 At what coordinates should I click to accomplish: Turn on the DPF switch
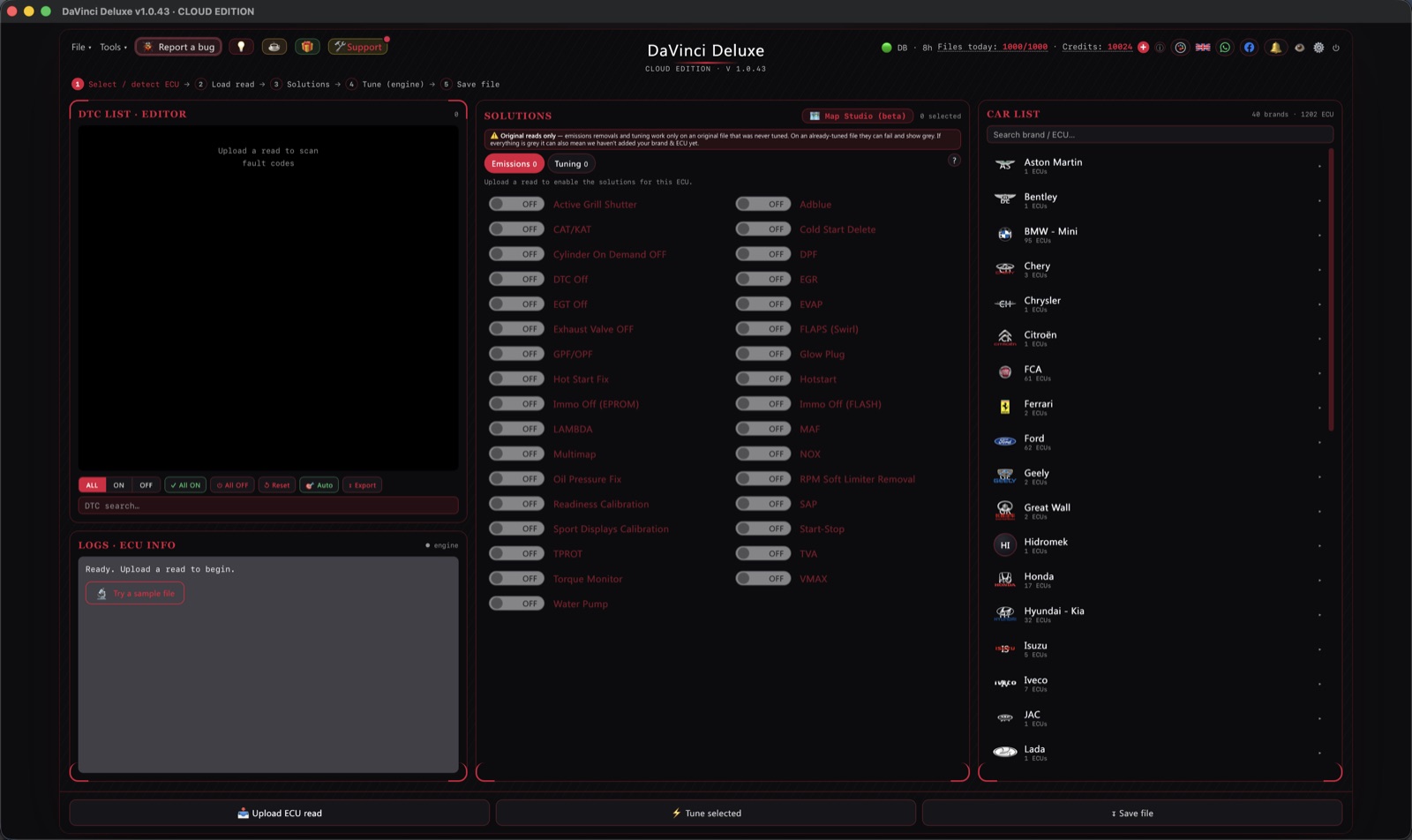(x=762, y=254)
